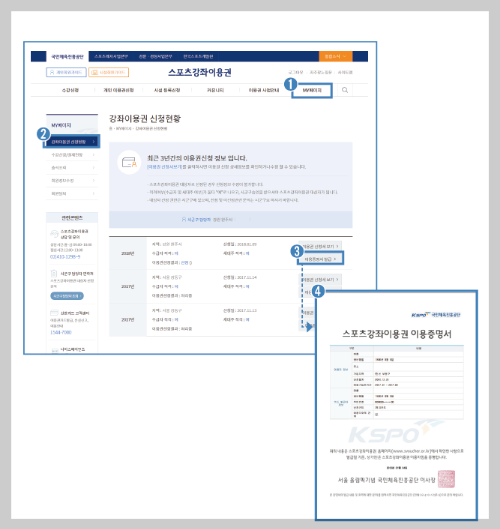Viewport: 500px width, 529px height.
Task: Click the KSPO logo at the certificate top
Action: [x=436, y=315]
